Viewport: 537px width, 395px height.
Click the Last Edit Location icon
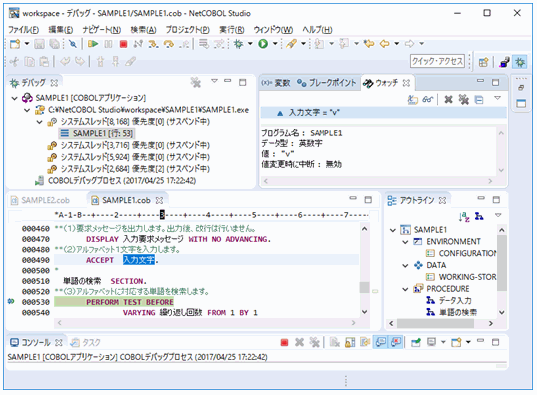pos(369,44)
